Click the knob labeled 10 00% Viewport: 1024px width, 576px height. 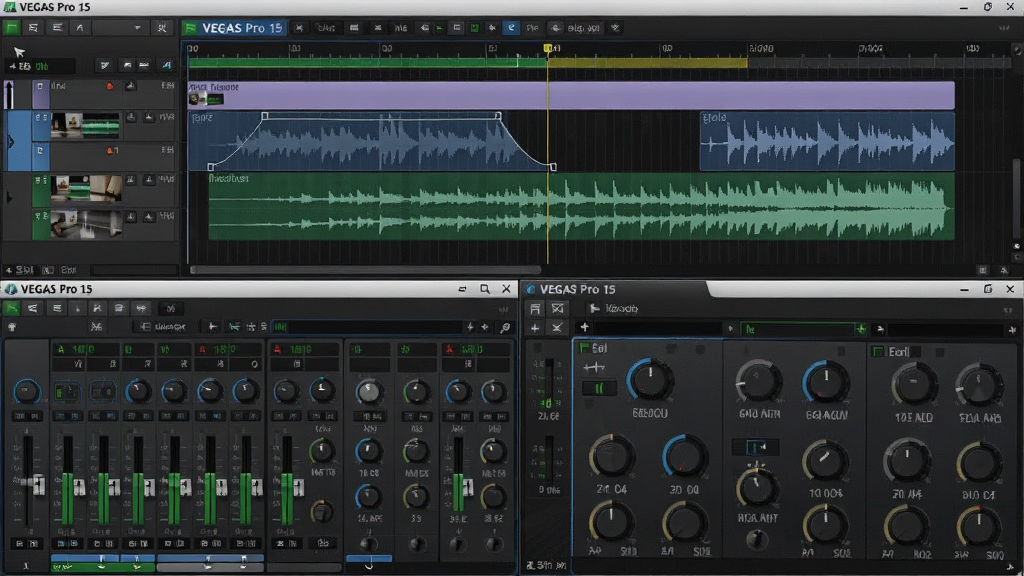(825, 461)
